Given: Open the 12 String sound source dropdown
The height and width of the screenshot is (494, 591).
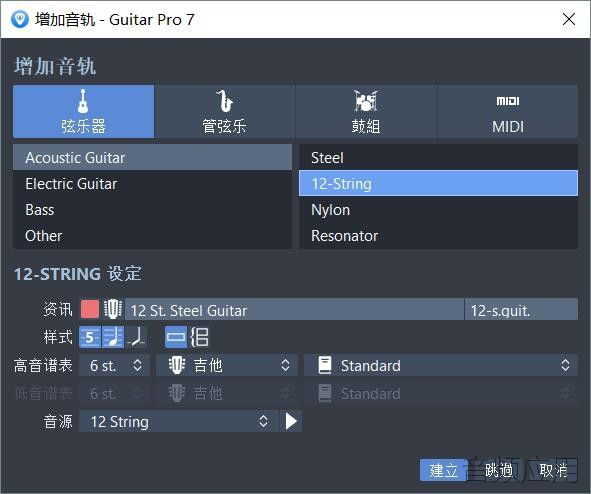Looking at the screenshot, I should [x=179, y=421].
